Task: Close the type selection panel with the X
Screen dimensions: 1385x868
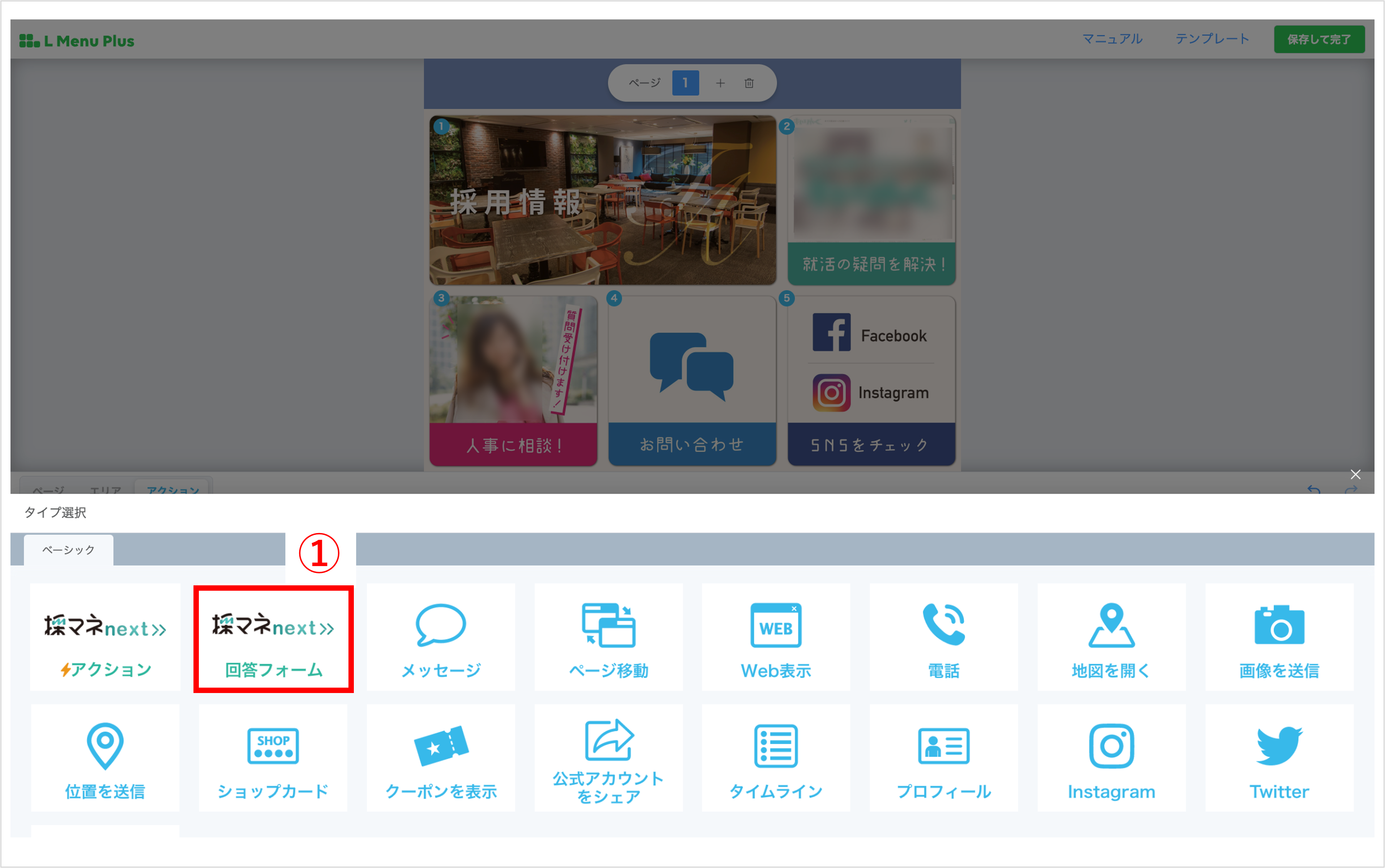Action: [x=1356, y=474]
